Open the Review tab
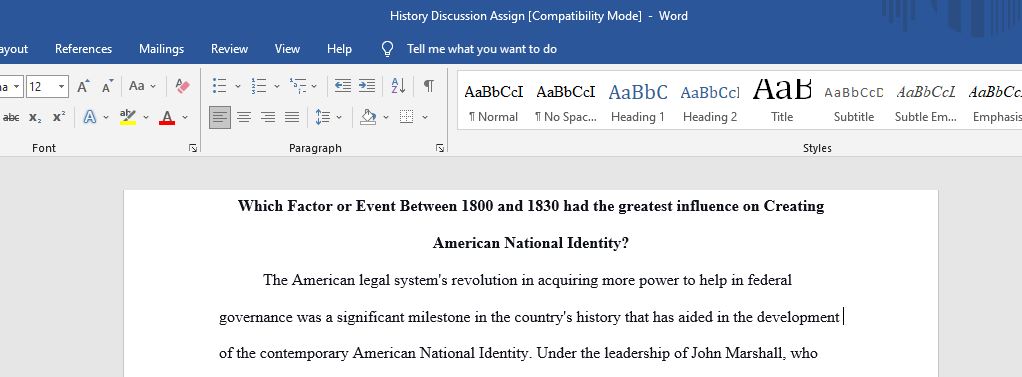The width and height of the screenshot is (1022, 377). (x=229, y=49)
